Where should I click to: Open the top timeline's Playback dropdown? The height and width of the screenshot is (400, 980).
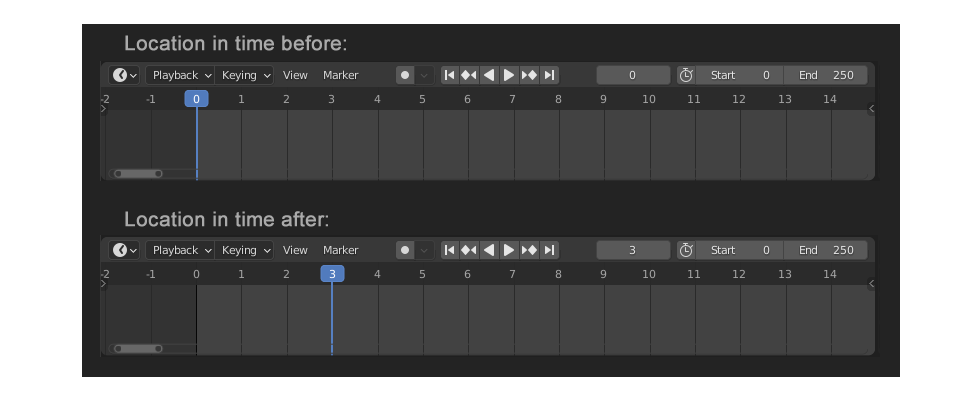tap(180, 75)
